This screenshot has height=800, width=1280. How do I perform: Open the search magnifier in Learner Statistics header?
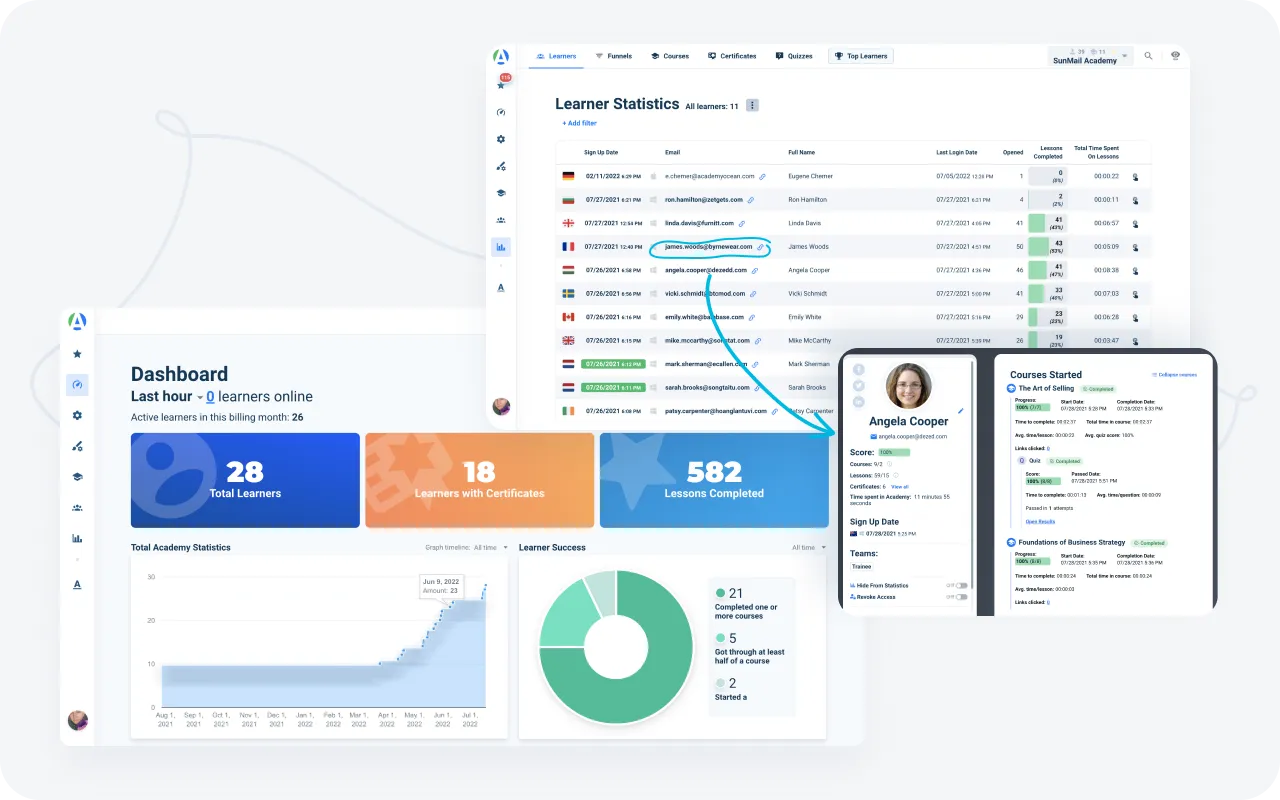(x=1148, y=56)
